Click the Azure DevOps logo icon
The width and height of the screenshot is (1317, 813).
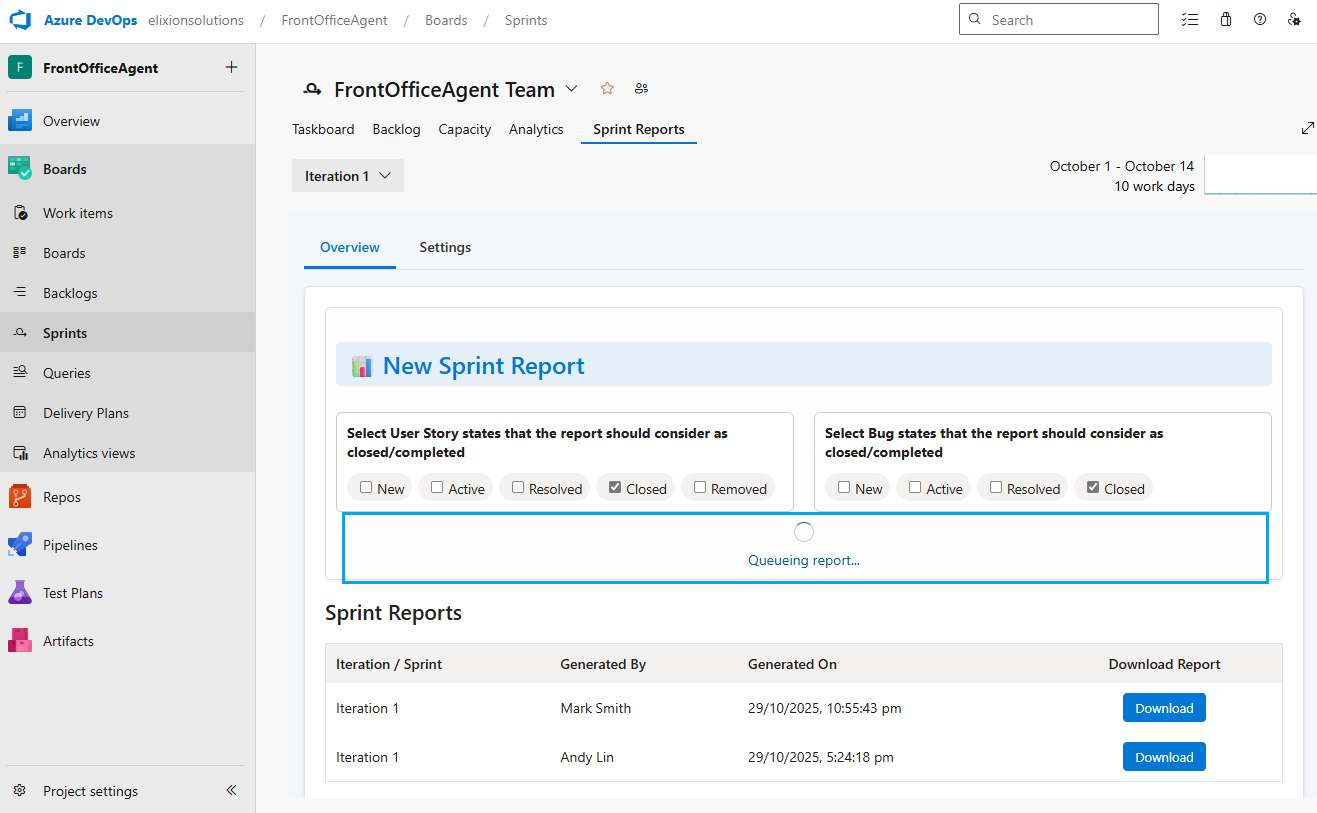click(20, 20)
